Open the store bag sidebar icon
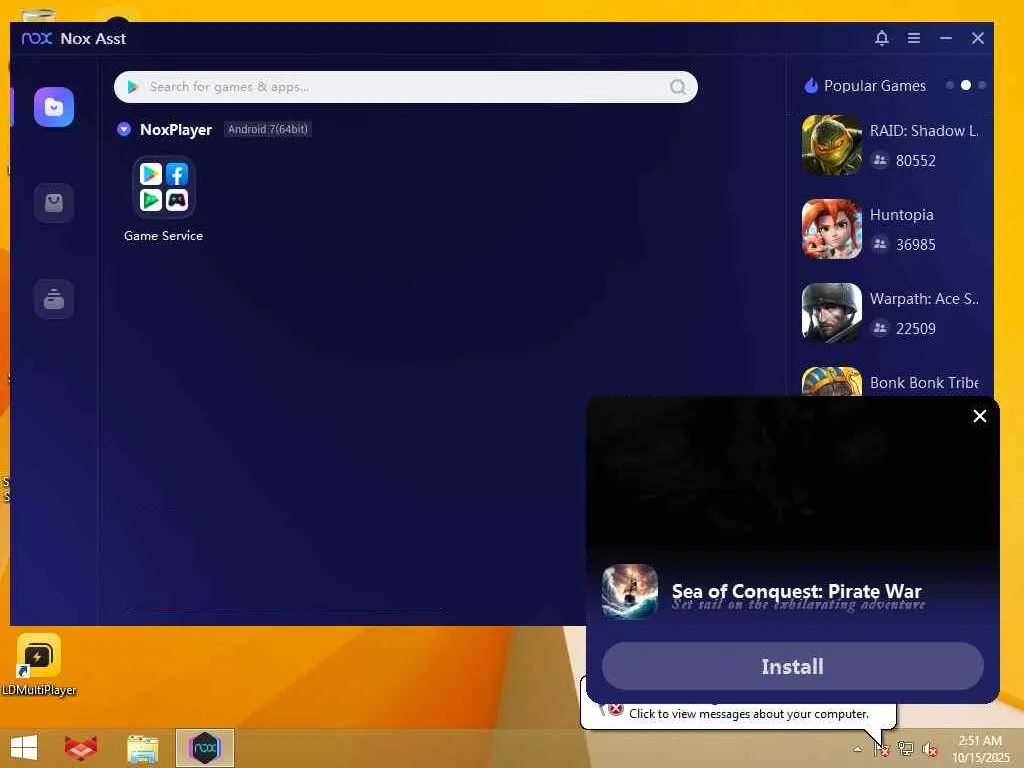This screenshot has height=768, width=1024. point(54,202)
